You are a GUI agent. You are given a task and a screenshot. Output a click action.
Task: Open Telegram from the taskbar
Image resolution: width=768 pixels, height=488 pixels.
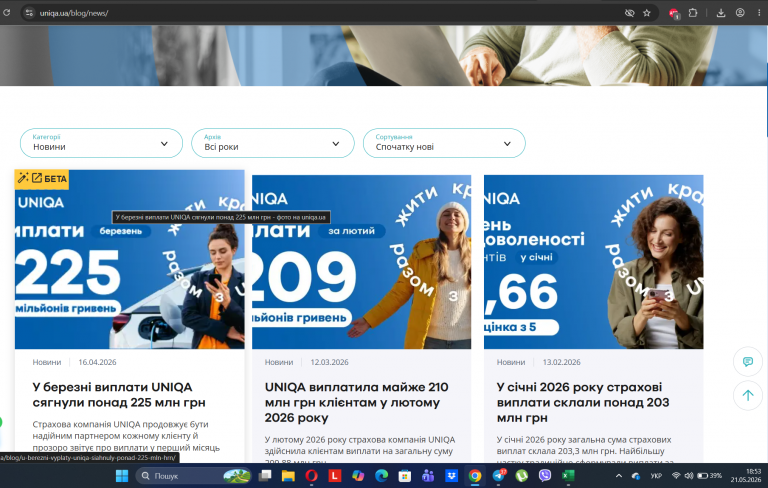click(499, 476)
